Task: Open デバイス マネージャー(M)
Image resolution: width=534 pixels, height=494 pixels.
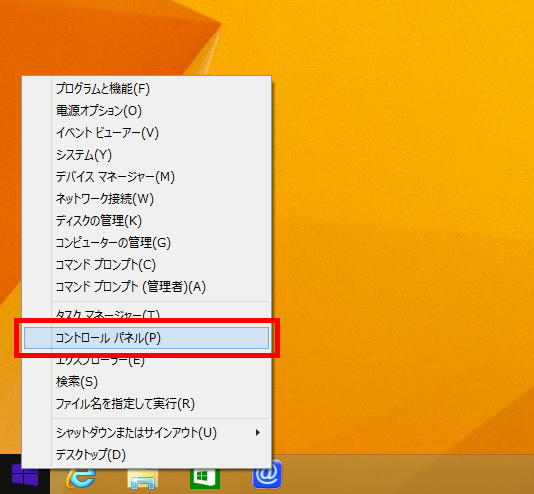Action: click(x=146, y=177)
